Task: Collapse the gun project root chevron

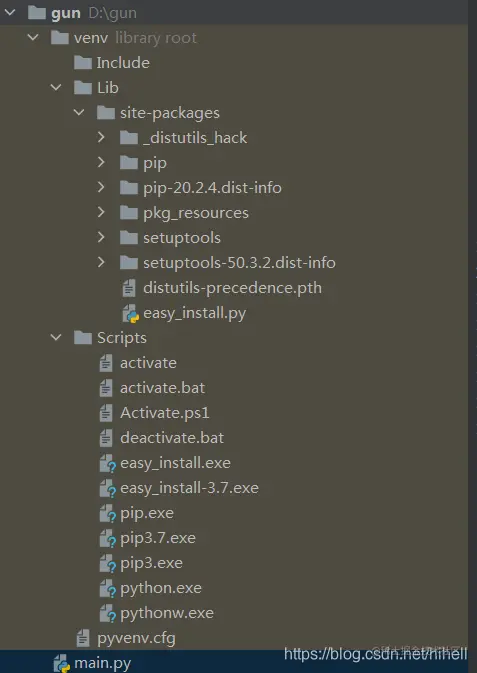Action: tap(9, 13)
